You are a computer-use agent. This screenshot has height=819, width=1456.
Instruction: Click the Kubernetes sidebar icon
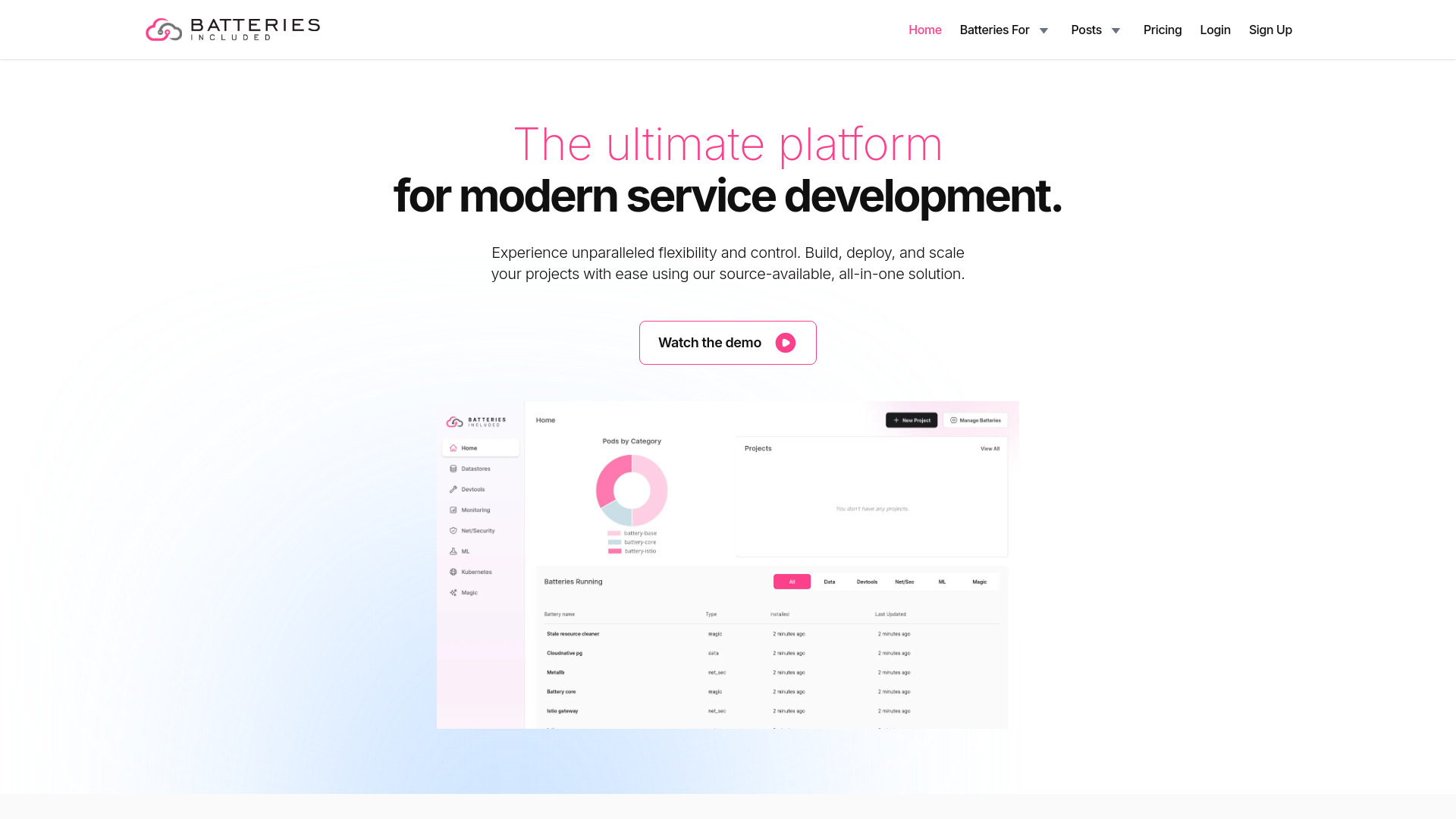454,571
